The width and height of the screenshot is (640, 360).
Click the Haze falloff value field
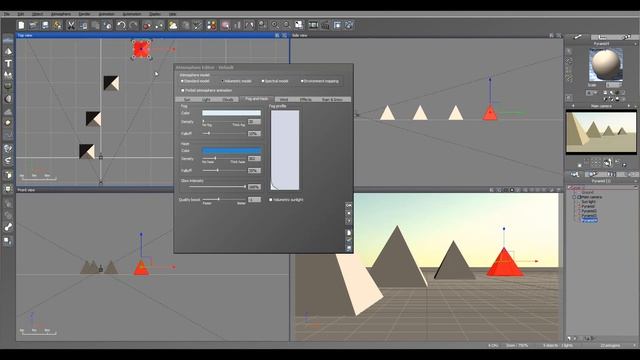tap(254, 170)
